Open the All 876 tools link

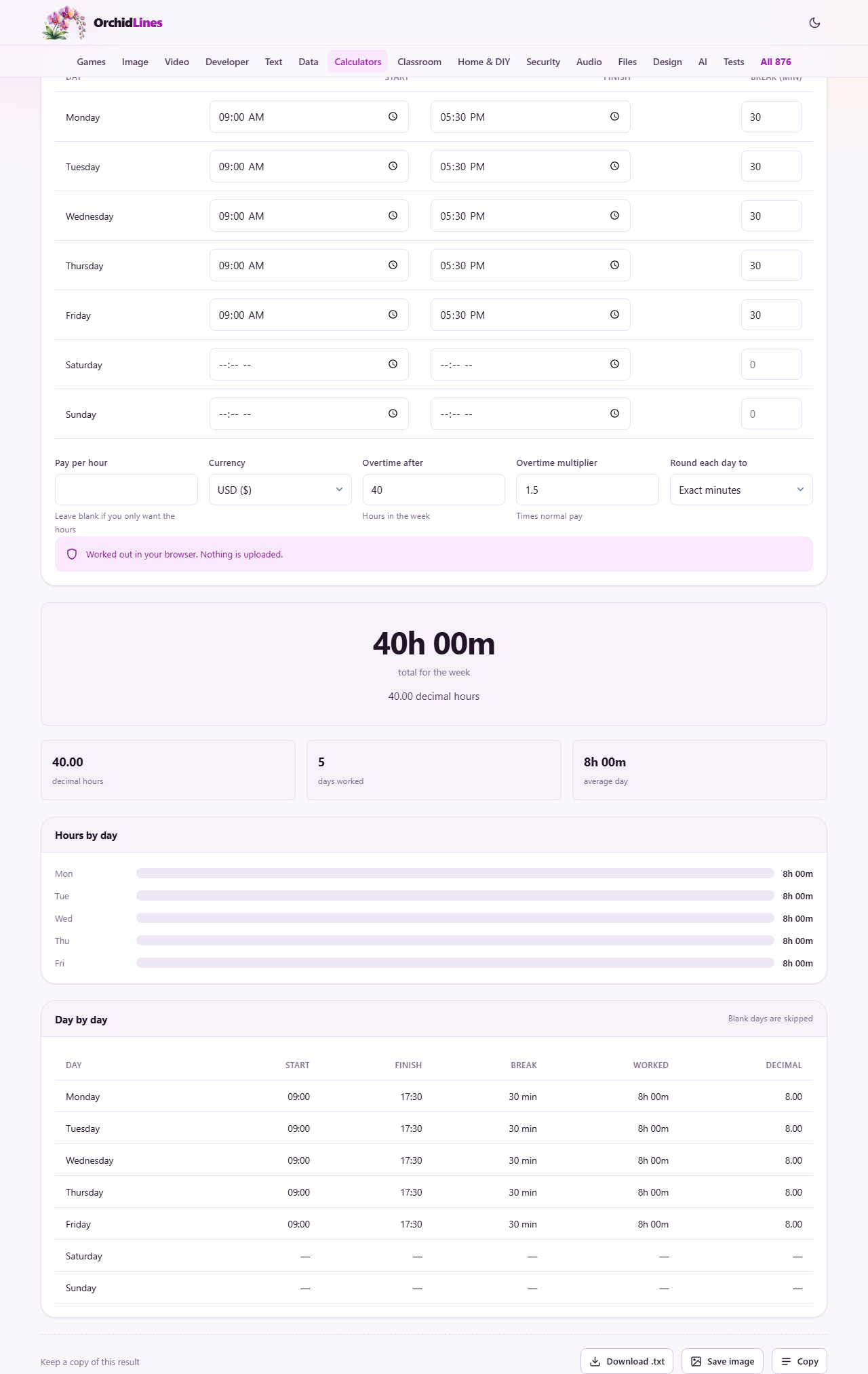click(x=776, y=62)
